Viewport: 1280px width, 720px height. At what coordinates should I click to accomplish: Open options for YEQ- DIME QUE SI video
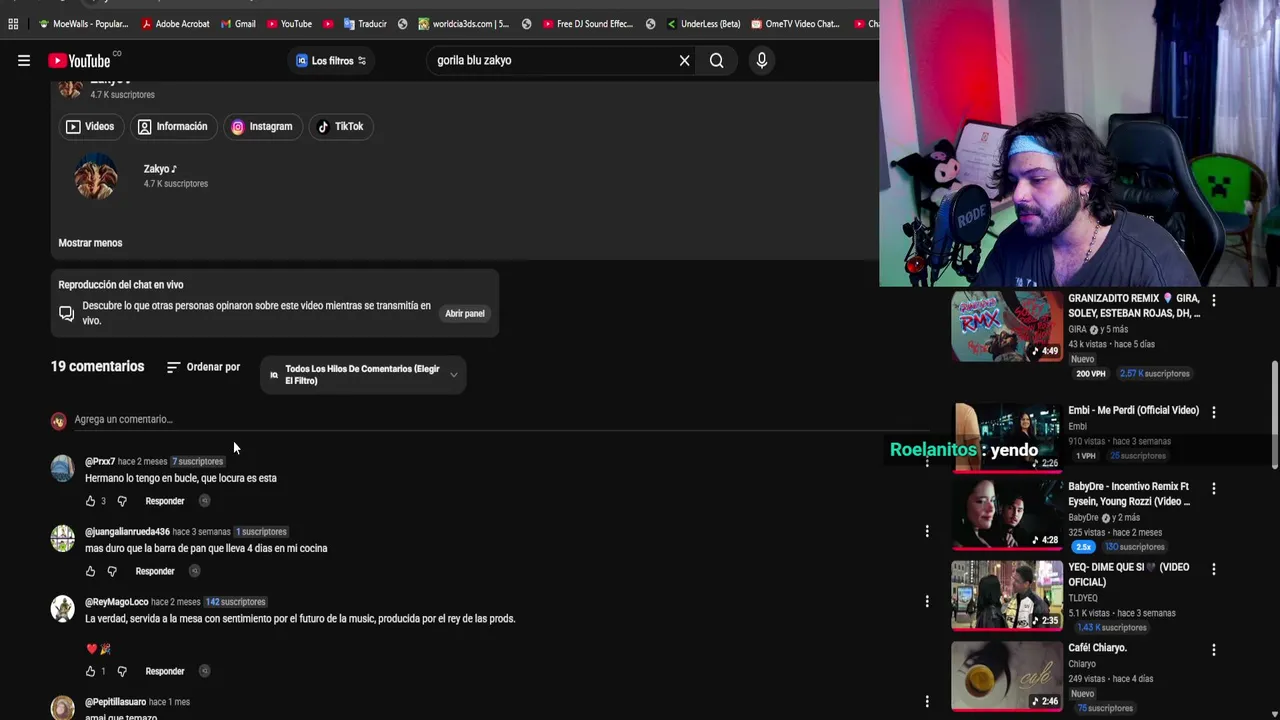[x=1214, y=569]
